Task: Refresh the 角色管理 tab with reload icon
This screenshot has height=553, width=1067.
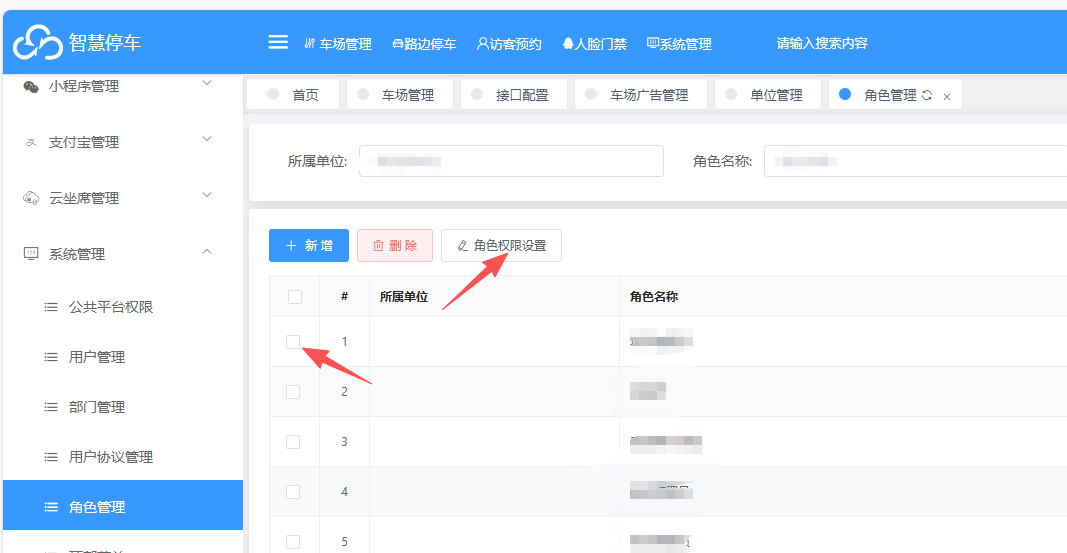Action: click(x=927, y=95)
